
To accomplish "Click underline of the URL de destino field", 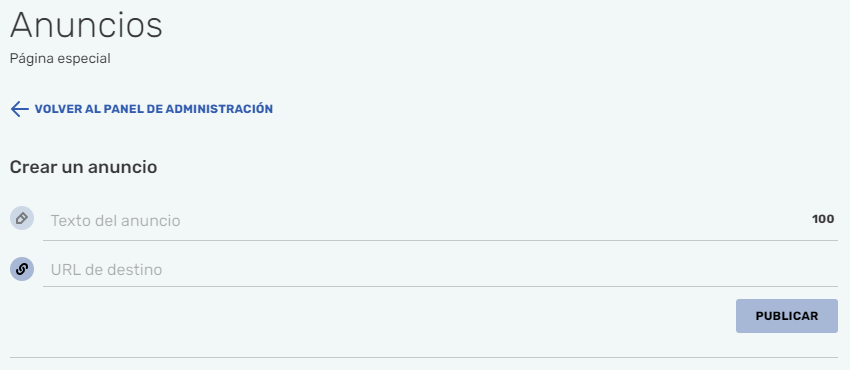I will 440,287.
